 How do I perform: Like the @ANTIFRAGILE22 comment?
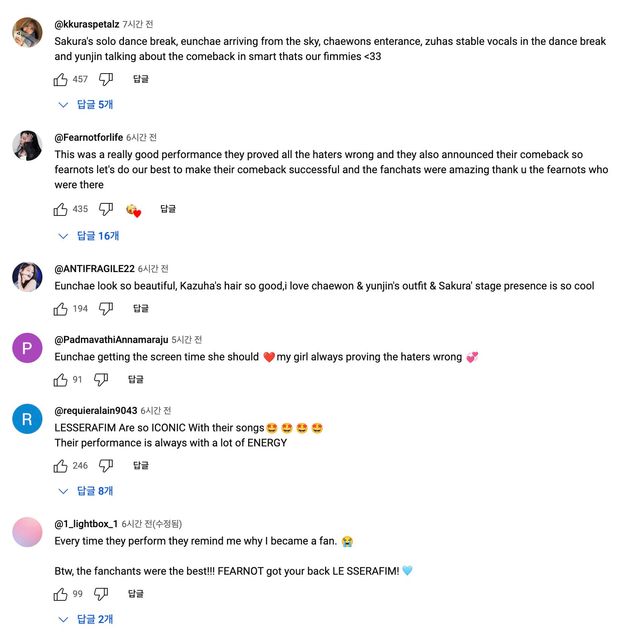61,309
